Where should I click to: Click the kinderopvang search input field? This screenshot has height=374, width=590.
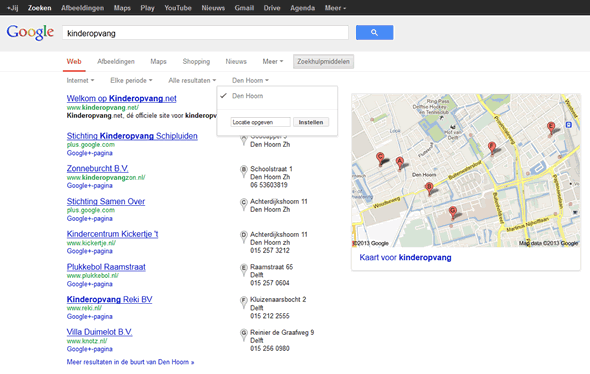pos(205,33)
